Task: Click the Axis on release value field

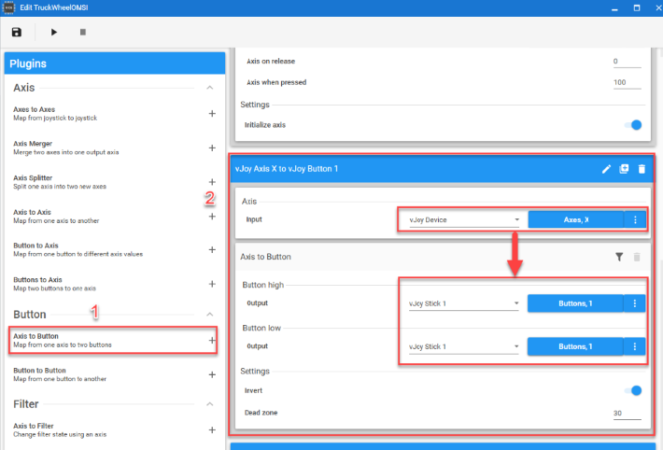Action: (627, 62)
